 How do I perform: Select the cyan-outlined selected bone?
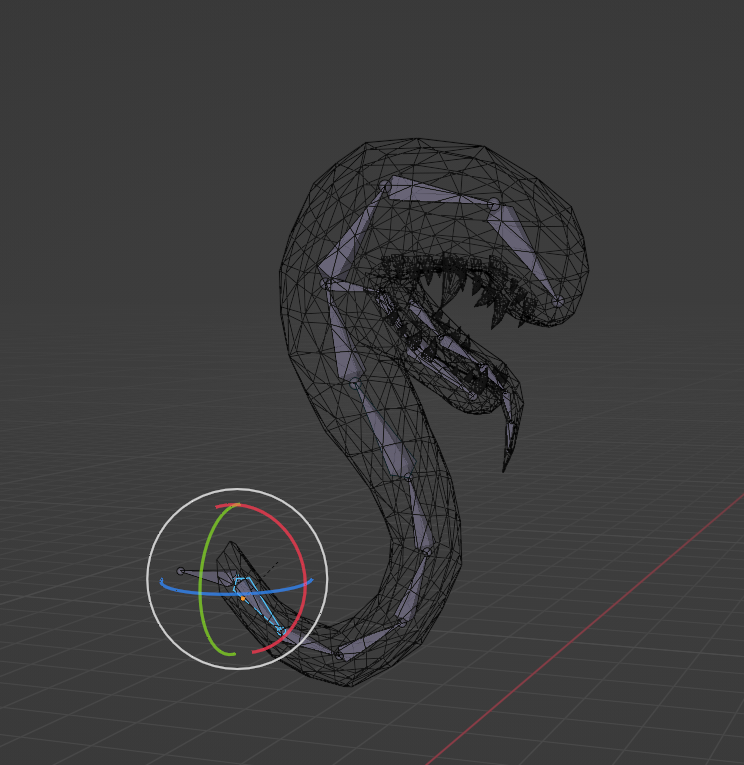coord(259,606)
